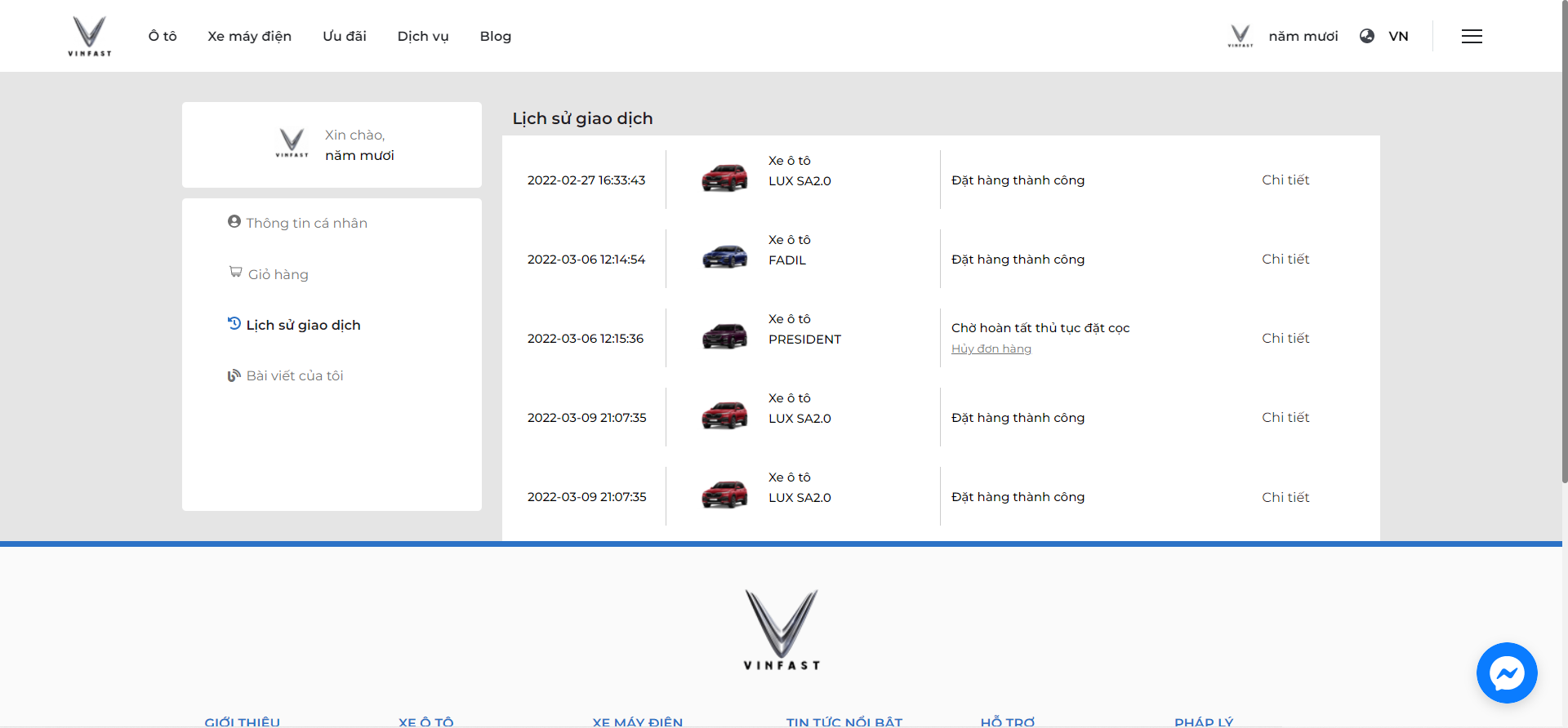
Task: Click the GIỚI THIỆU footer heading
Action: click(242, 721)
